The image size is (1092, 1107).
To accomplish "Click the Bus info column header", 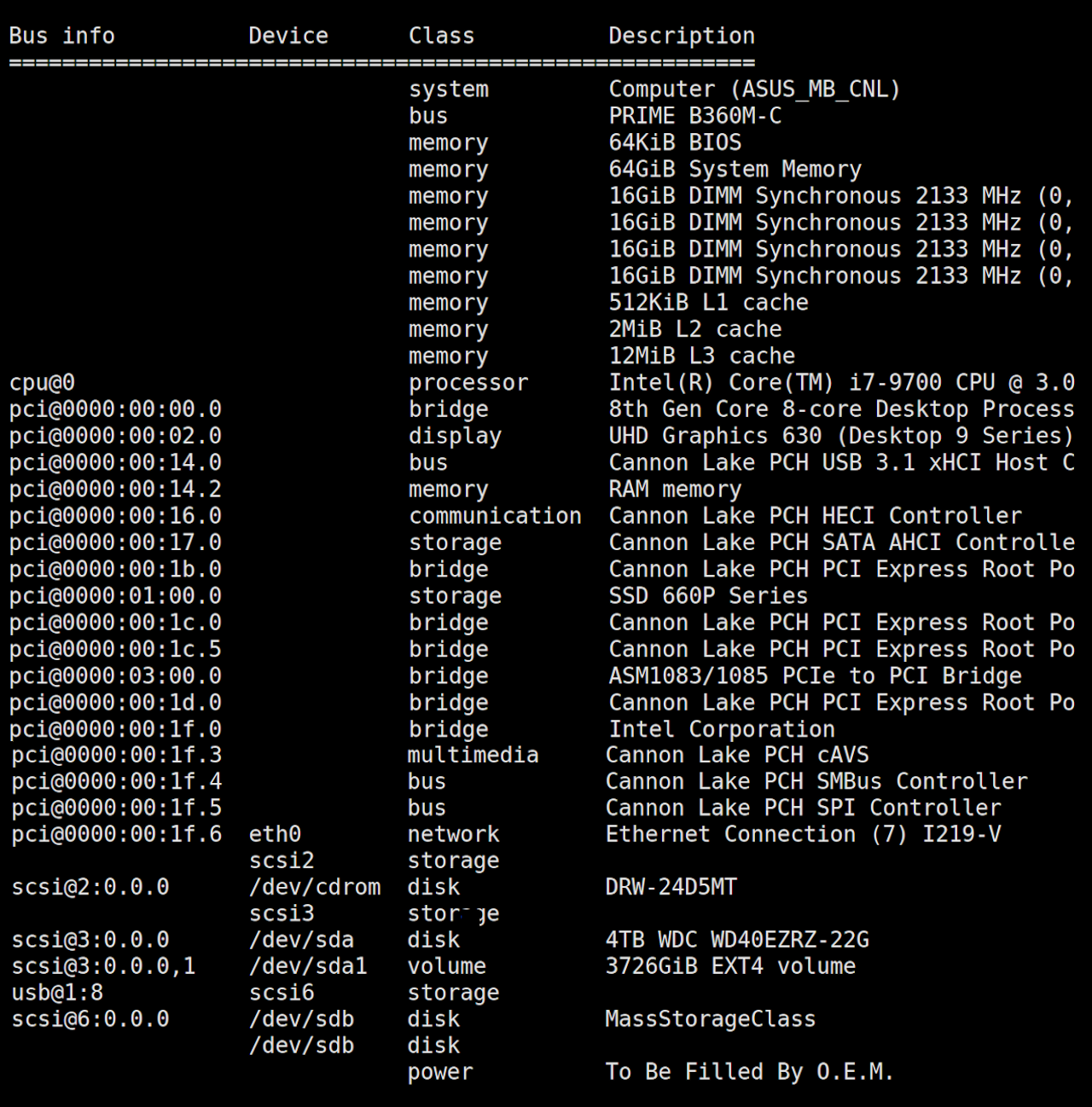I will pos(61,36).
